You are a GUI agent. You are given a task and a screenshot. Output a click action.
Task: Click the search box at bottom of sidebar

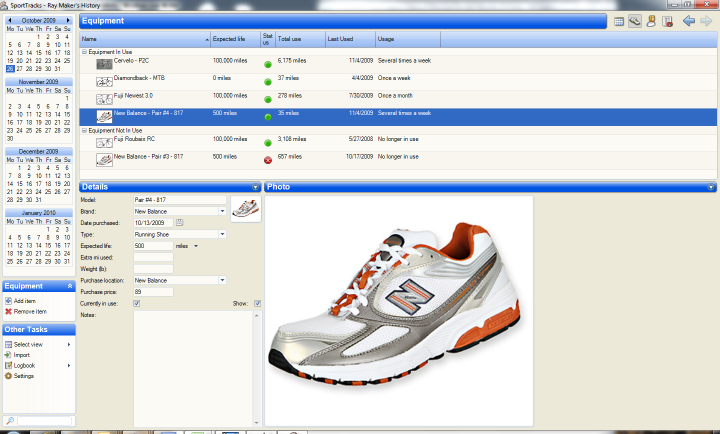45,420
